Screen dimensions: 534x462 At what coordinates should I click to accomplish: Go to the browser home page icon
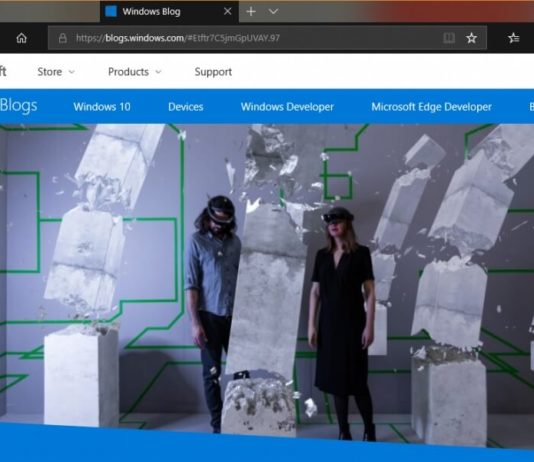pos(21,38)
